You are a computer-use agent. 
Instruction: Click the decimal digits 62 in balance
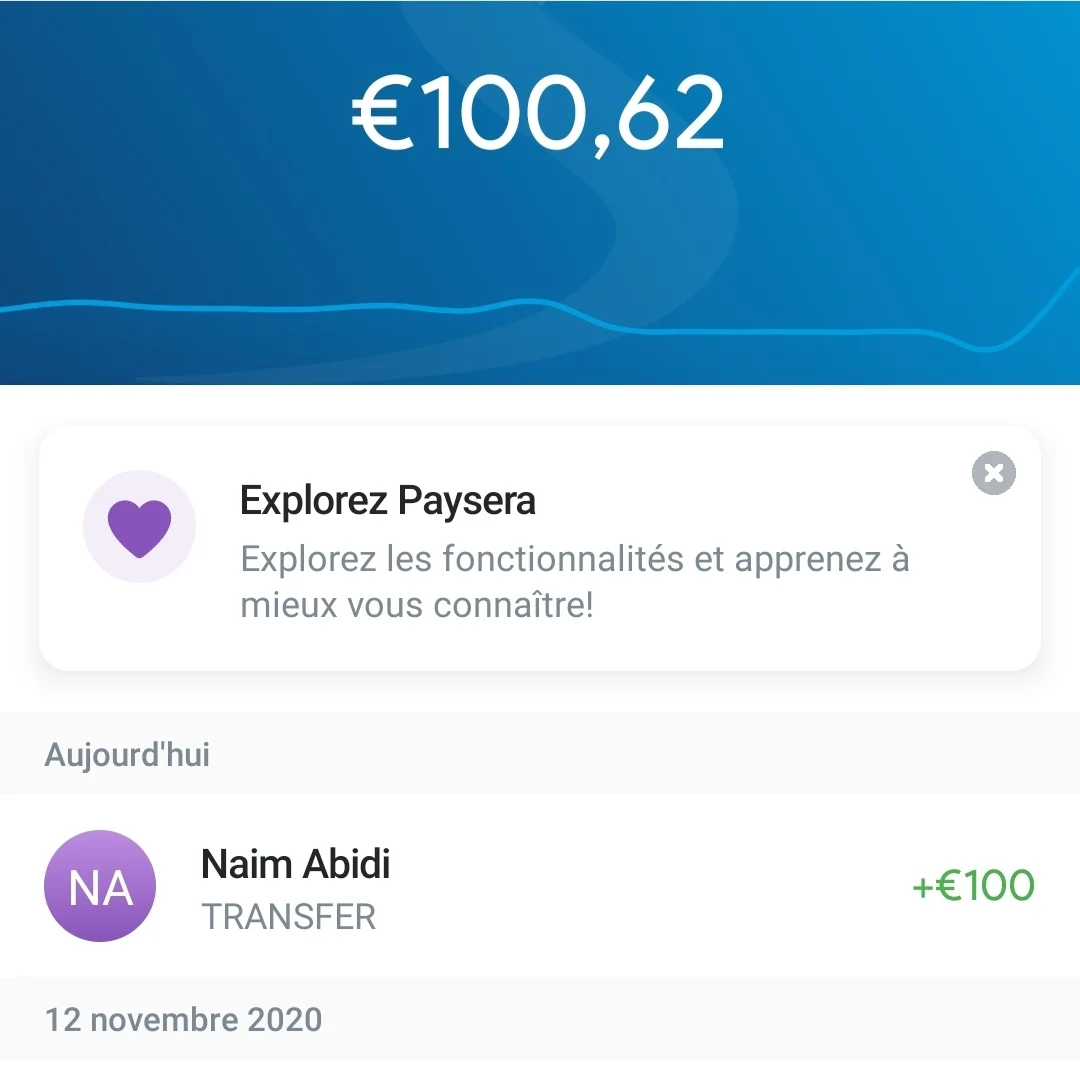(670, 113)
